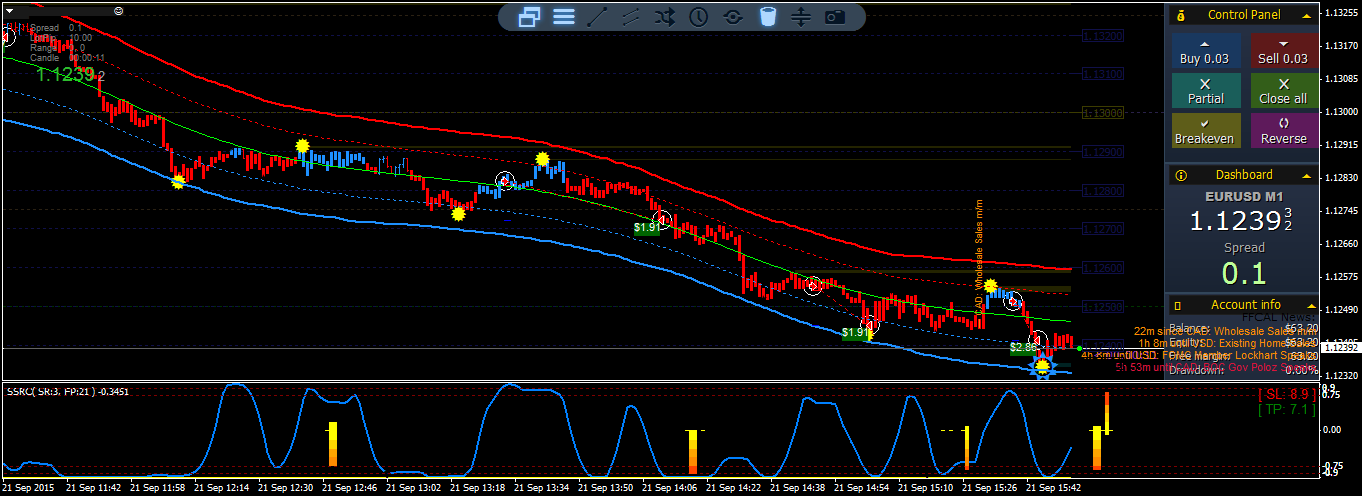
Task: Click the circled trade marker above first $1.91
Action: [x=662, y=219]
